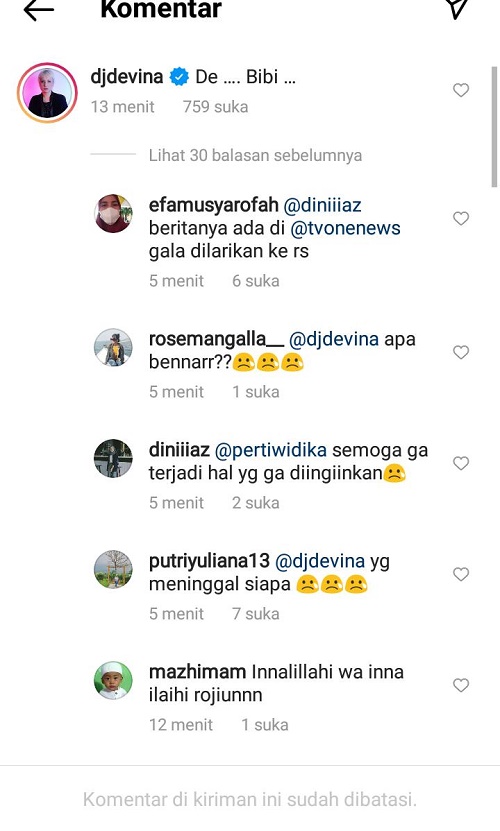Viewport: 500px width, 831px height.
Task: Like rosemangalla__'s reply
Action: (461, 352)
